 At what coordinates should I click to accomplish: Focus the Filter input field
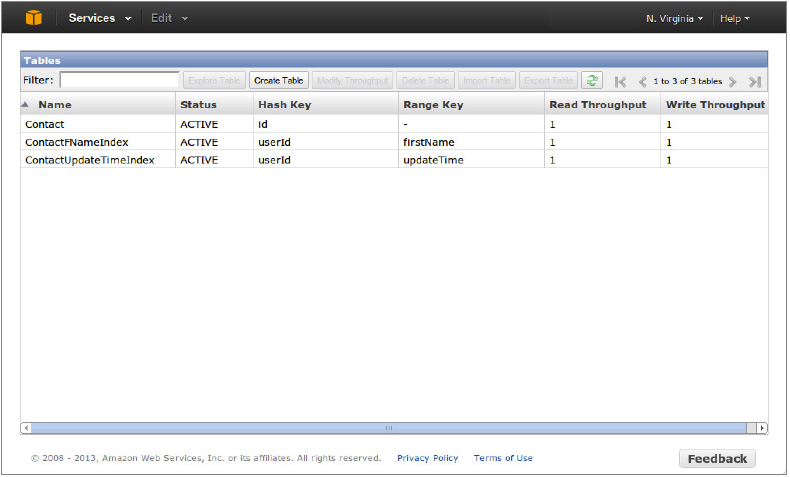(x=119, y=80)
